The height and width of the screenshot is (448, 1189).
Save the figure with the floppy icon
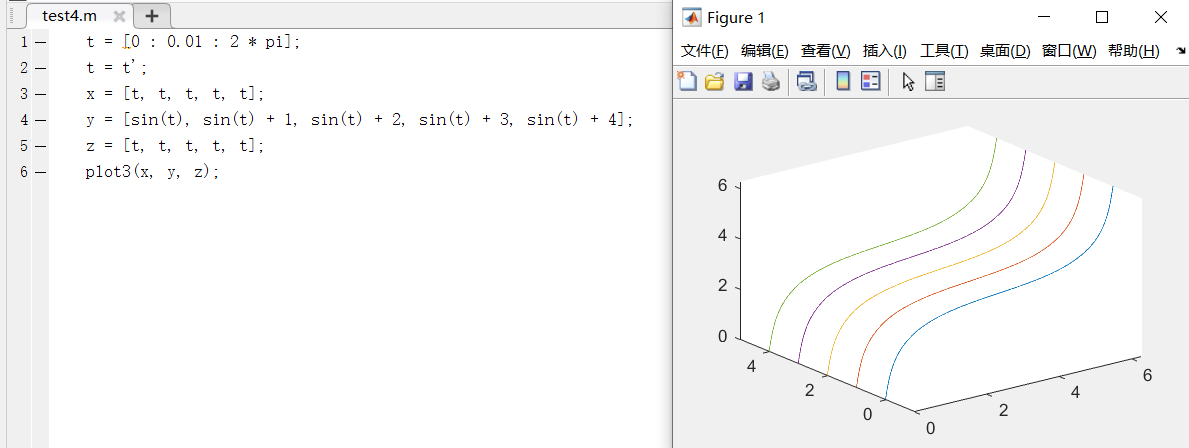[x=743, y=81]
